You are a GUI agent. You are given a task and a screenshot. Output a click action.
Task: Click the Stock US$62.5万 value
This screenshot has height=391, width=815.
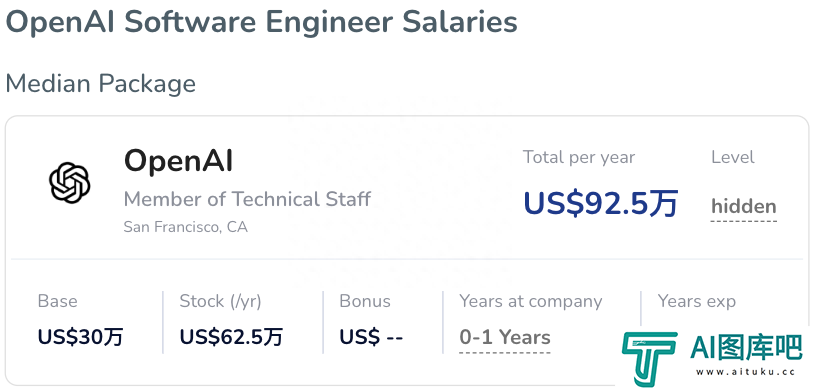[231, 337]
